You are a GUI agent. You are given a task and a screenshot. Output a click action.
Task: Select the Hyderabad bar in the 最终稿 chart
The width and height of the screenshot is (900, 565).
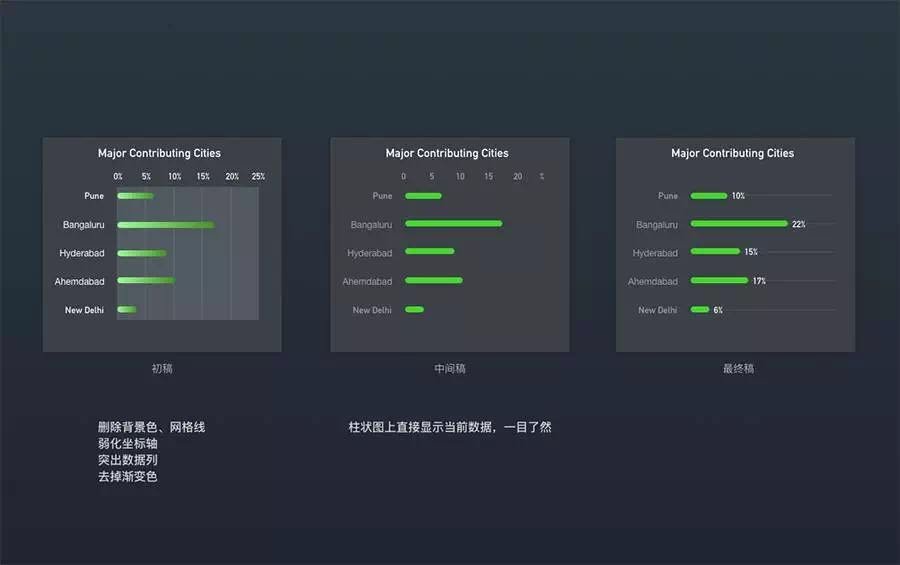click(715, 251)
